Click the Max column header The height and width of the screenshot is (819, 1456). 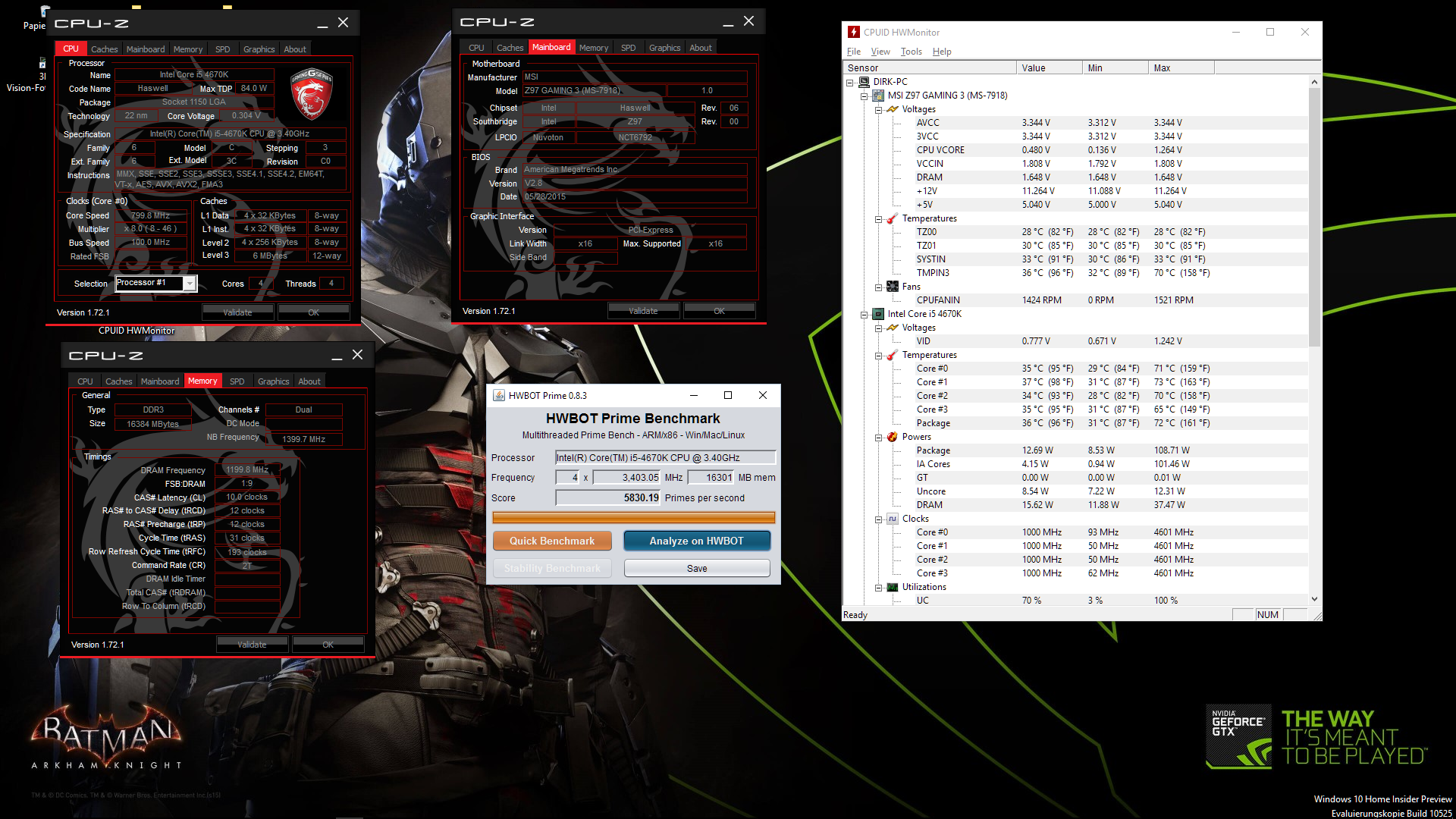(1181, 67)
